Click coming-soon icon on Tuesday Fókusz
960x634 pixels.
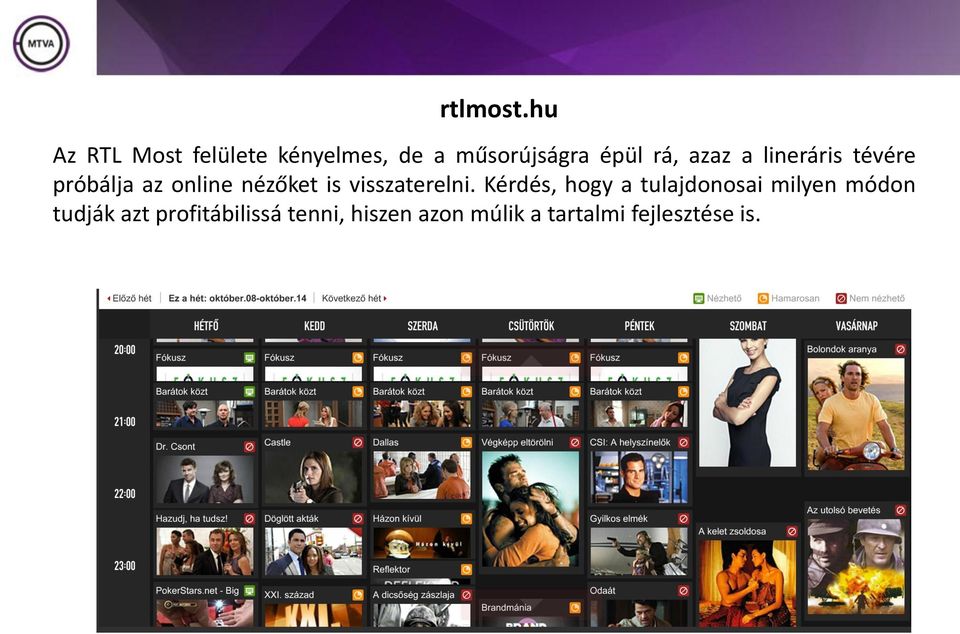[358, 357]
